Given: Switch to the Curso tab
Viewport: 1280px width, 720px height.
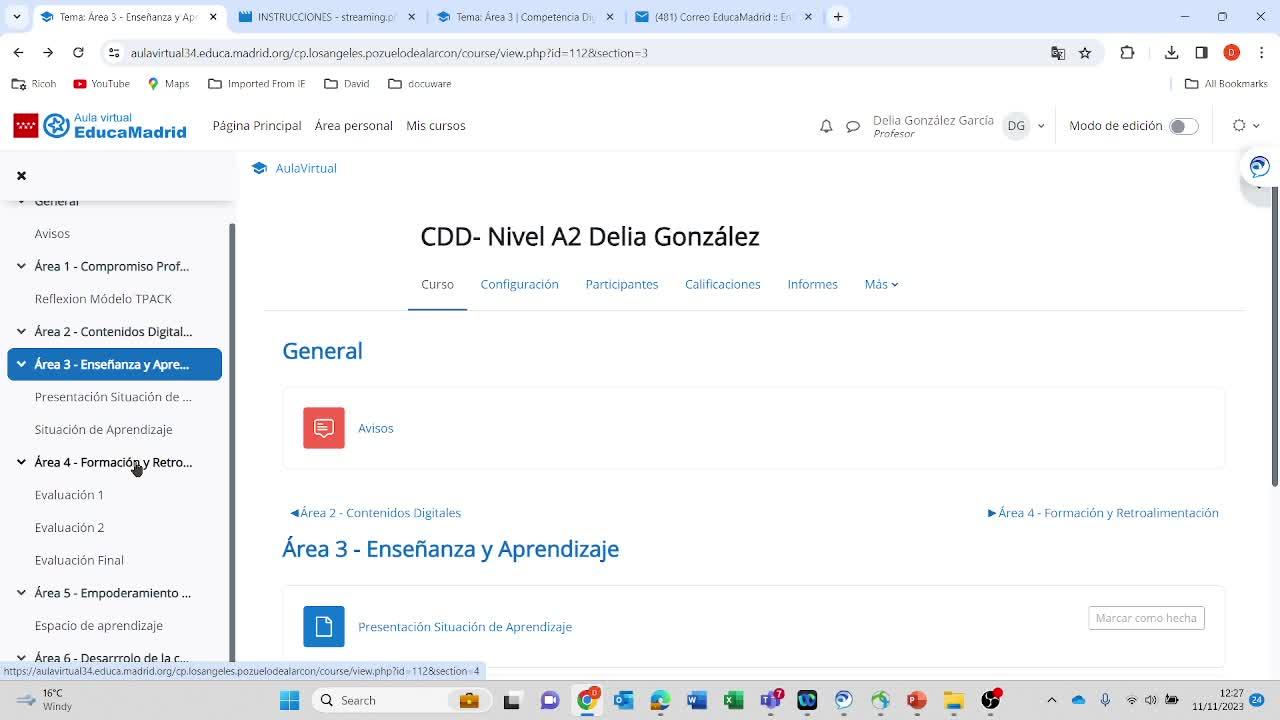Looking at the screenshot, I should click(437, 284).
